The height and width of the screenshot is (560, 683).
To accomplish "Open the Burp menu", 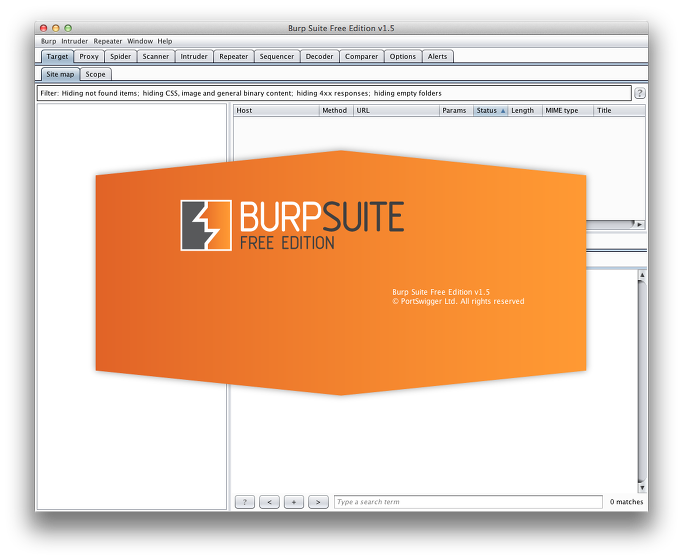I will click(x=48, y=41).
